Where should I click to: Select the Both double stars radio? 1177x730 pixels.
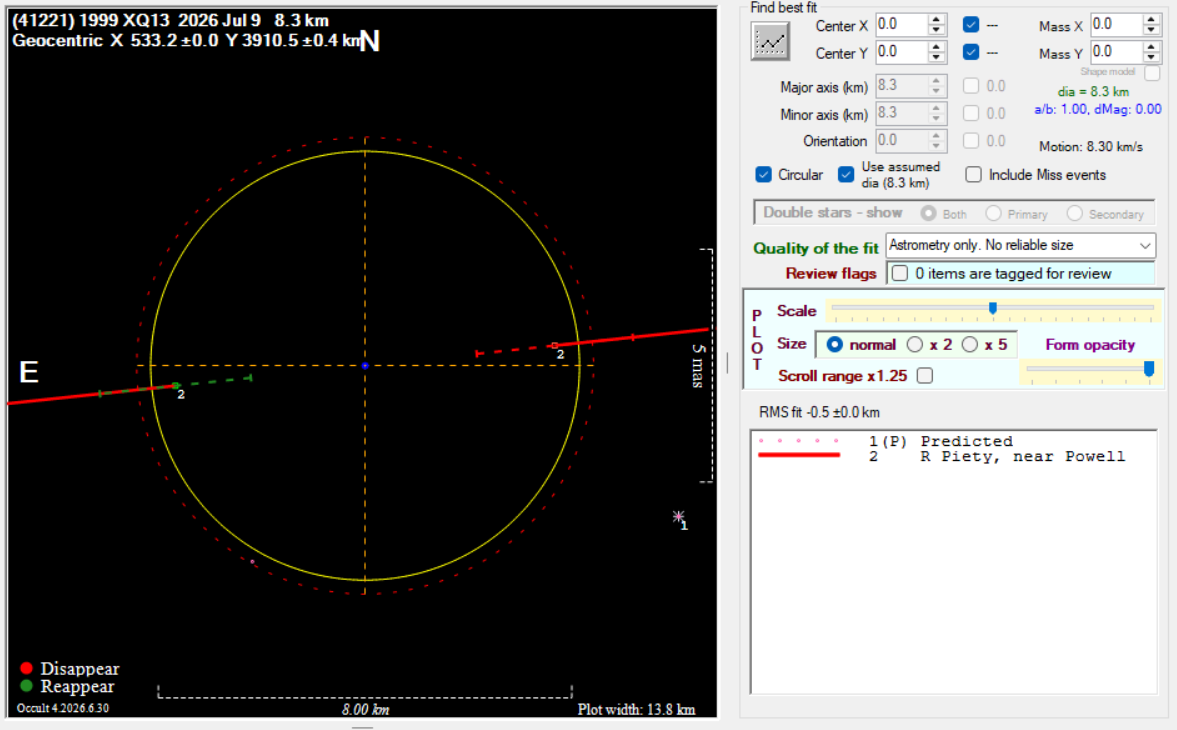pyautogui.click(x=929, y=213)
